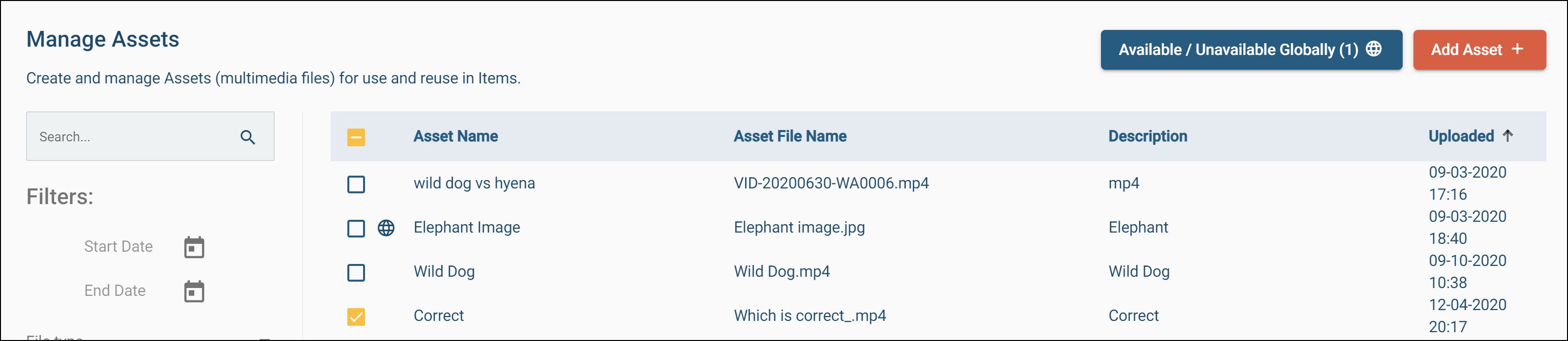Click the Add Asset button
Screen dimensions: 1568x341
(x=1479, y=50)
